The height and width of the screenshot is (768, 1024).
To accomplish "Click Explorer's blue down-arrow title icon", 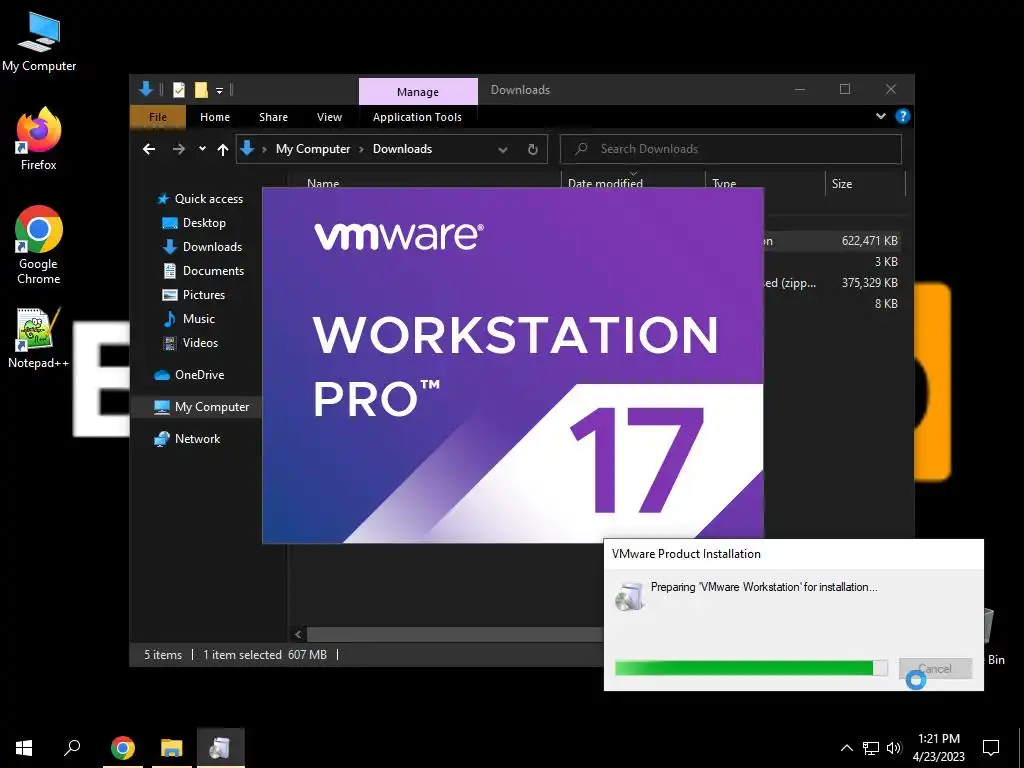I will coord(146,89).
